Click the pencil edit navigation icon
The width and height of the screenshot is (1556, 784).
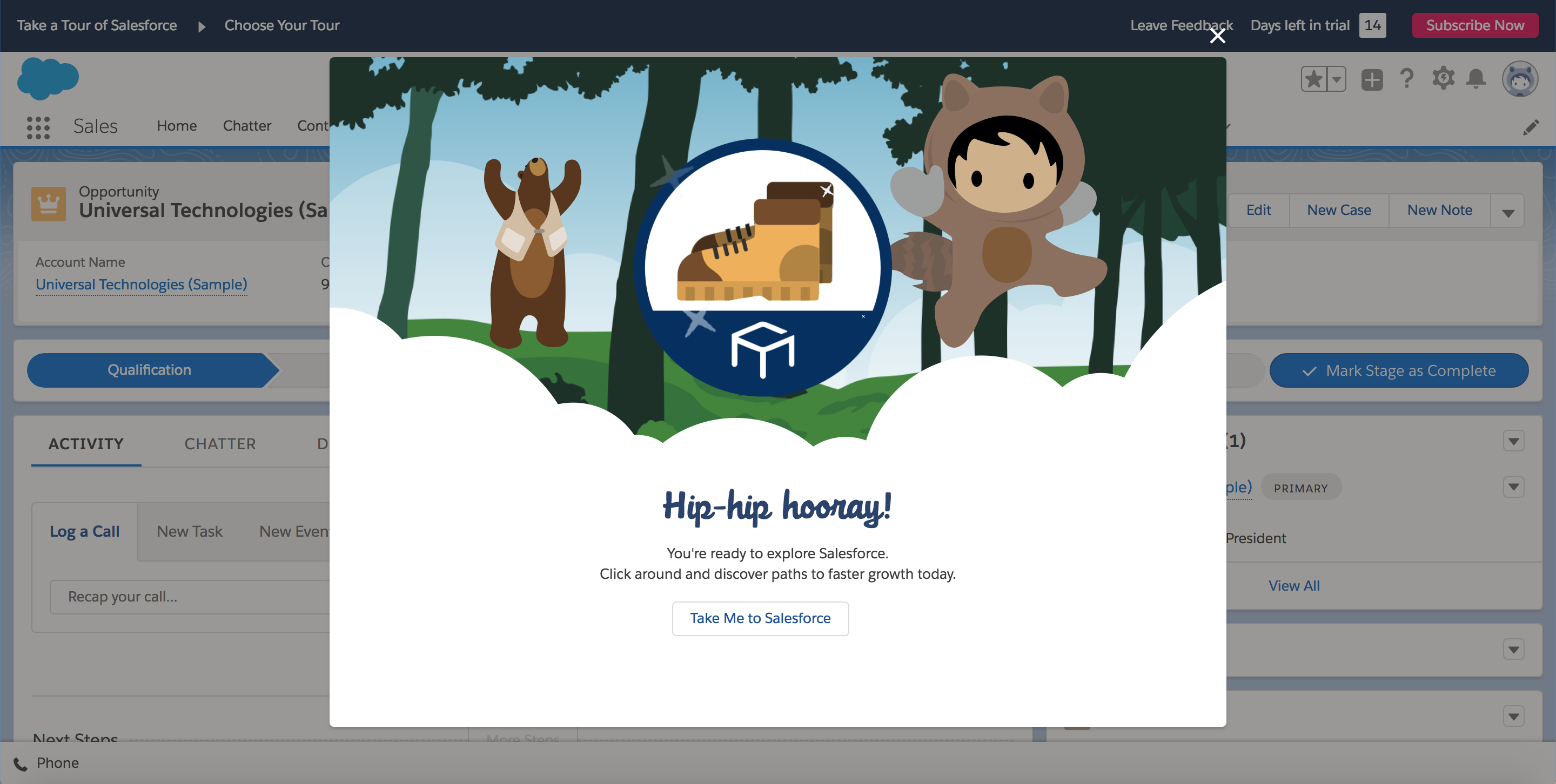coord(1531,127)
